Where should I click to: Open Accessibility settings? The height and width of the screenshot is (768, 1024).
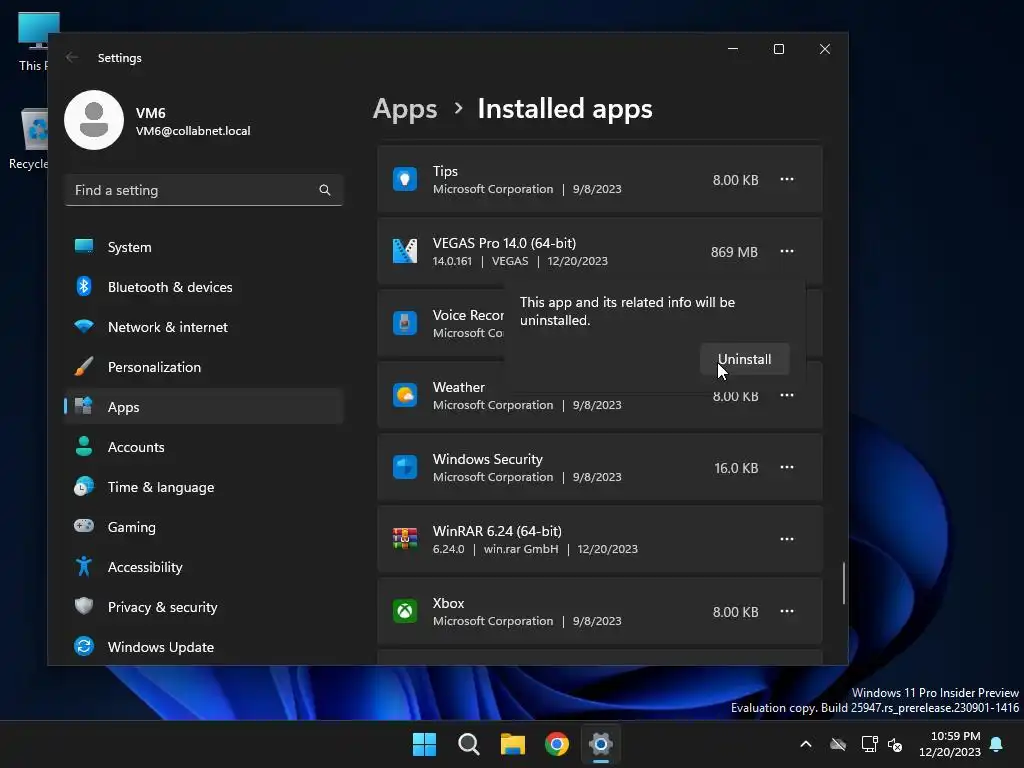point(204,567)
